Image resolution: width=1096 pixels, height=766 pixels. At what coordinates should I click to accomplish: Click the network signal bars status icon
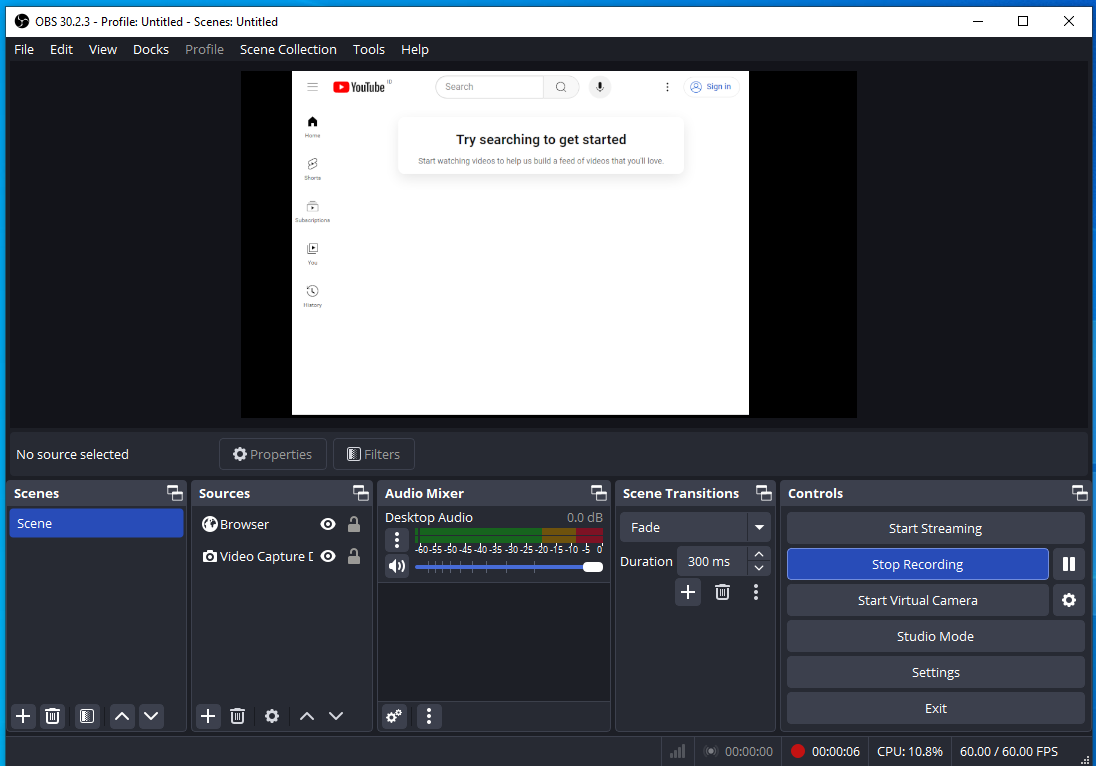click(x=677, y=751)
